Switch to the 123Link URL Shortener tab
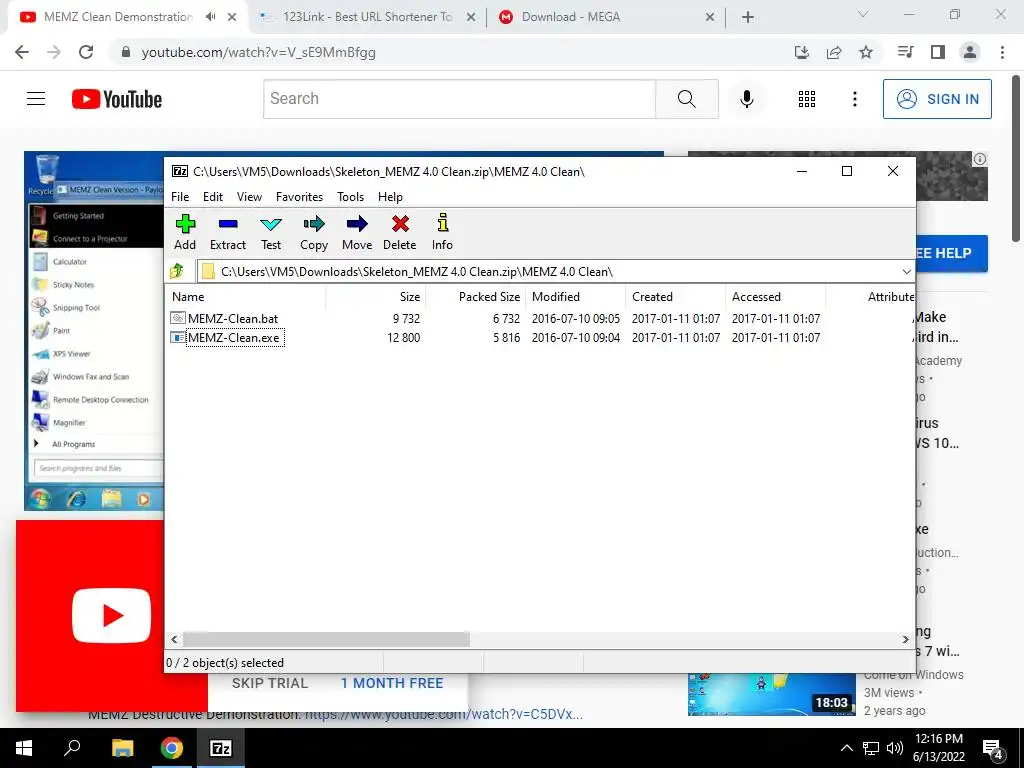 coord(366,17)
